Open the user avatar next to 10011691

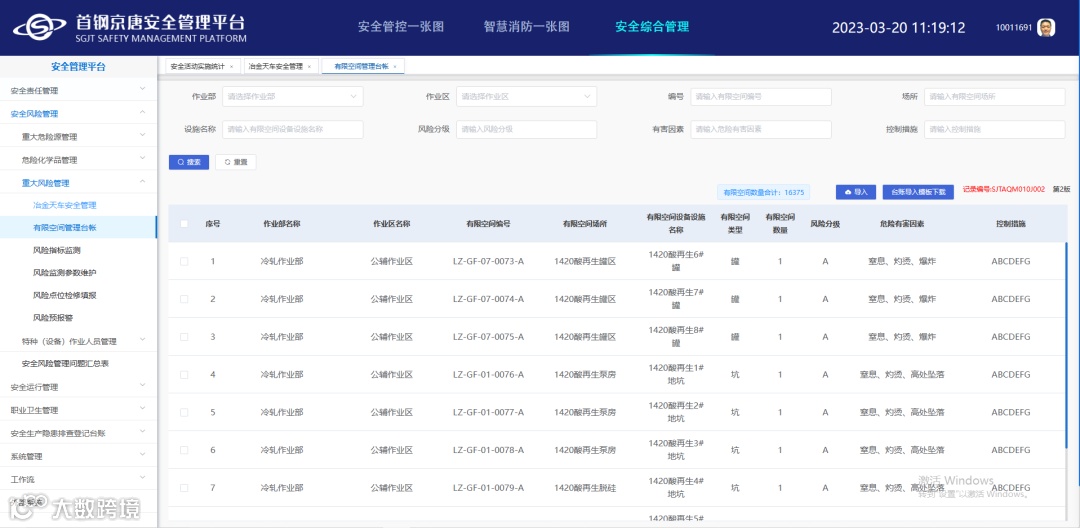(x=1046, y=28)
